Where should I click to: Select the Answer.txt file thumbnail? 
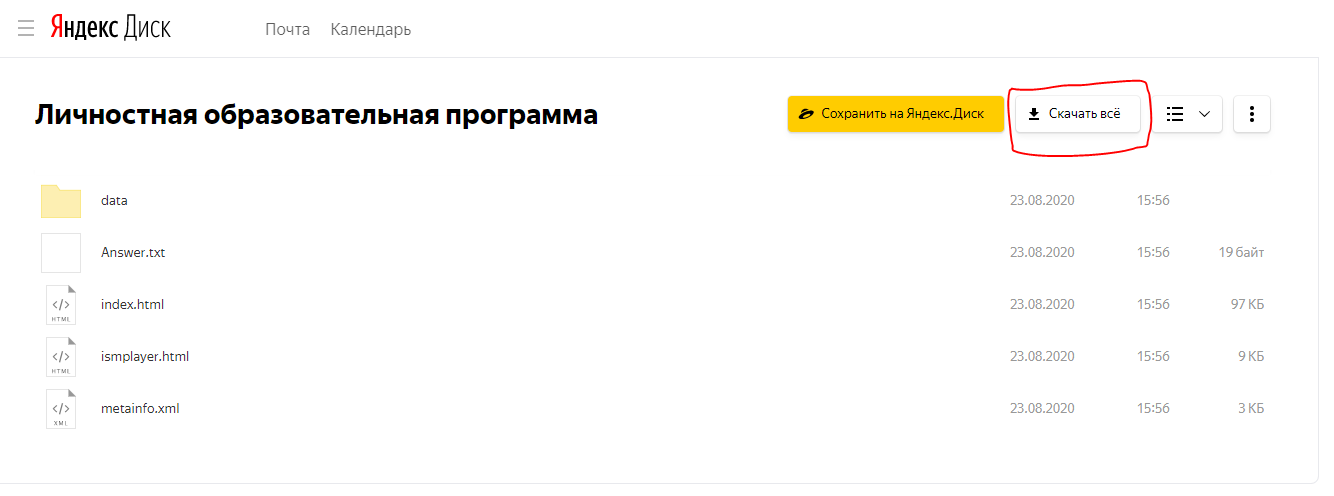pyautogui.click(x=61, y=253)
